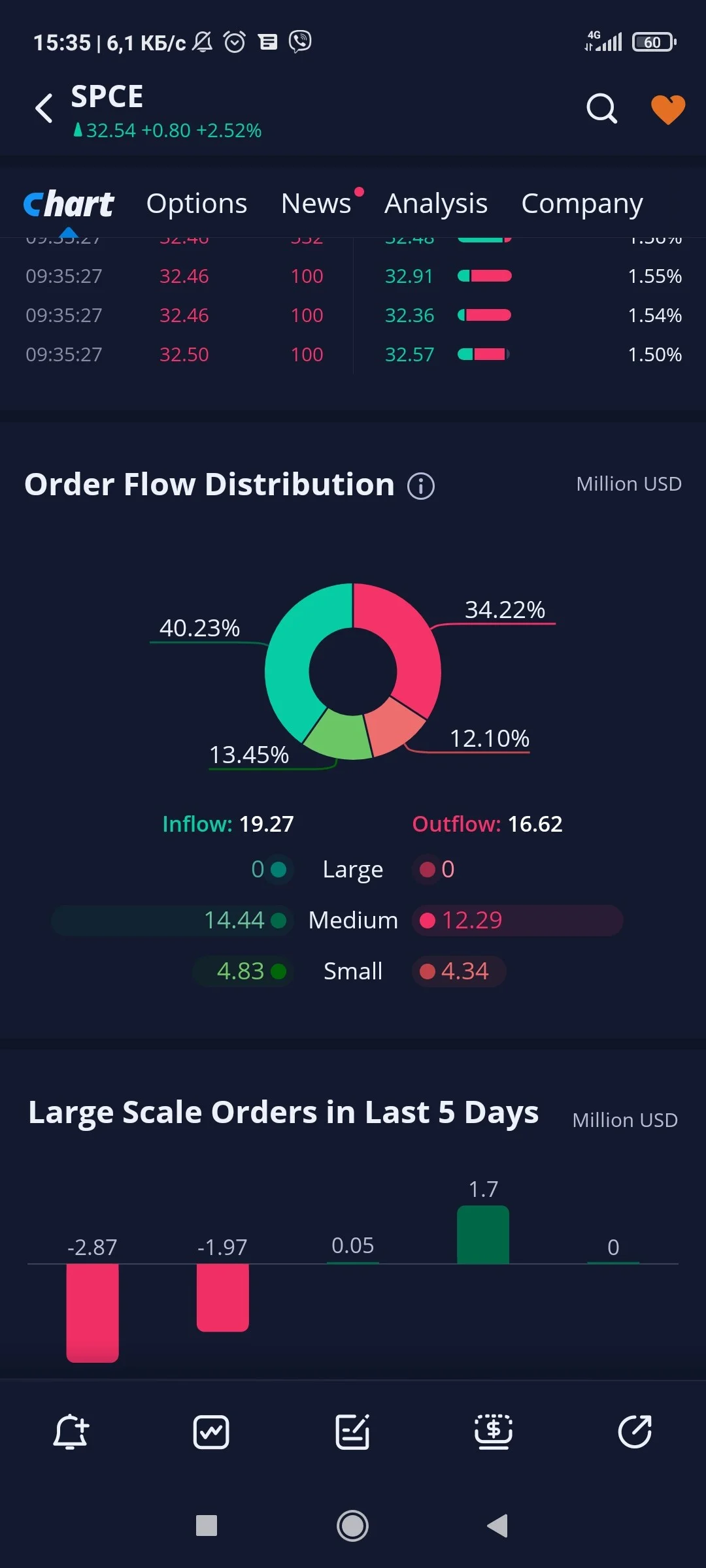Open the dollar trade icon in the bottom bar
Viewport: 706px width, 1568px height.
pos(494,1432)
